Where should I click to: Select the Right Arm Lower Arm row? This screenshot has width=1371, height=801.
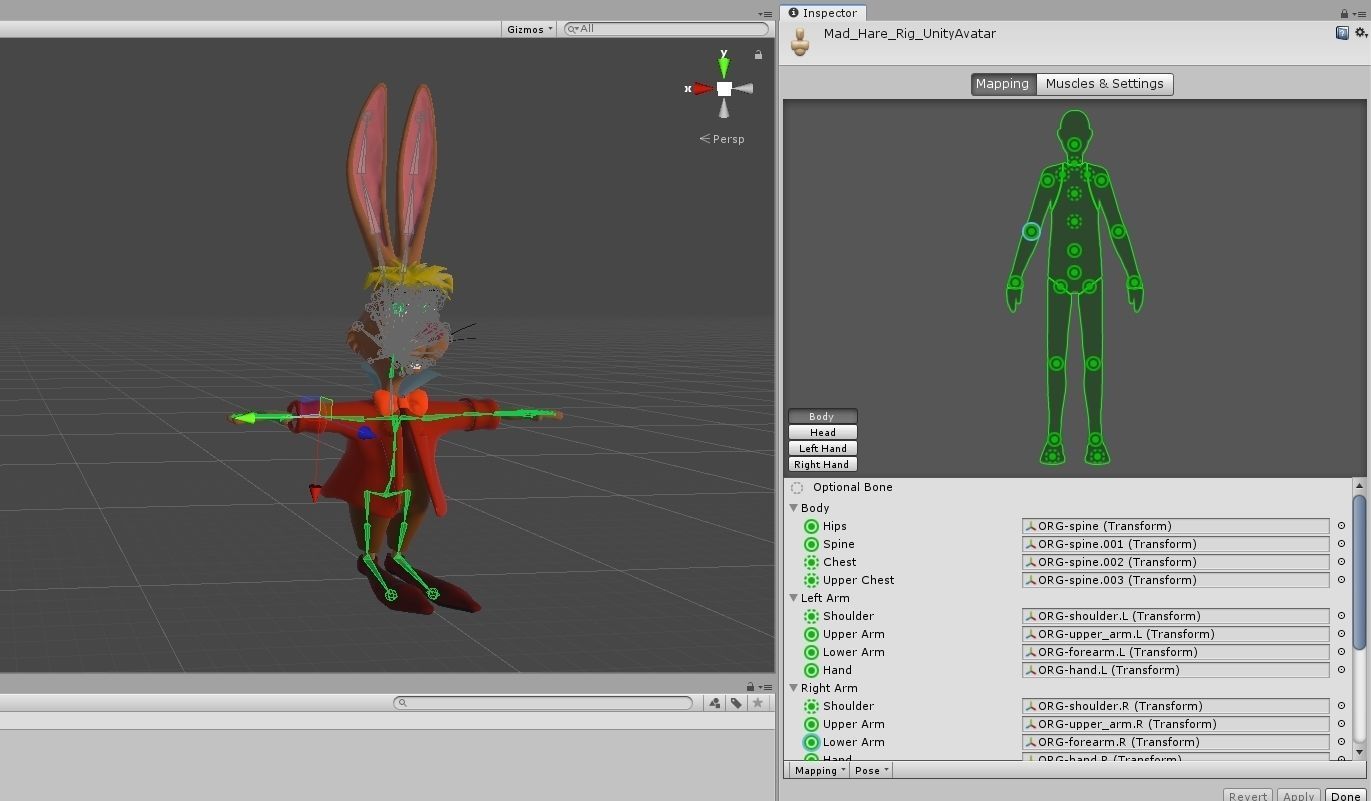(1069, 742)
